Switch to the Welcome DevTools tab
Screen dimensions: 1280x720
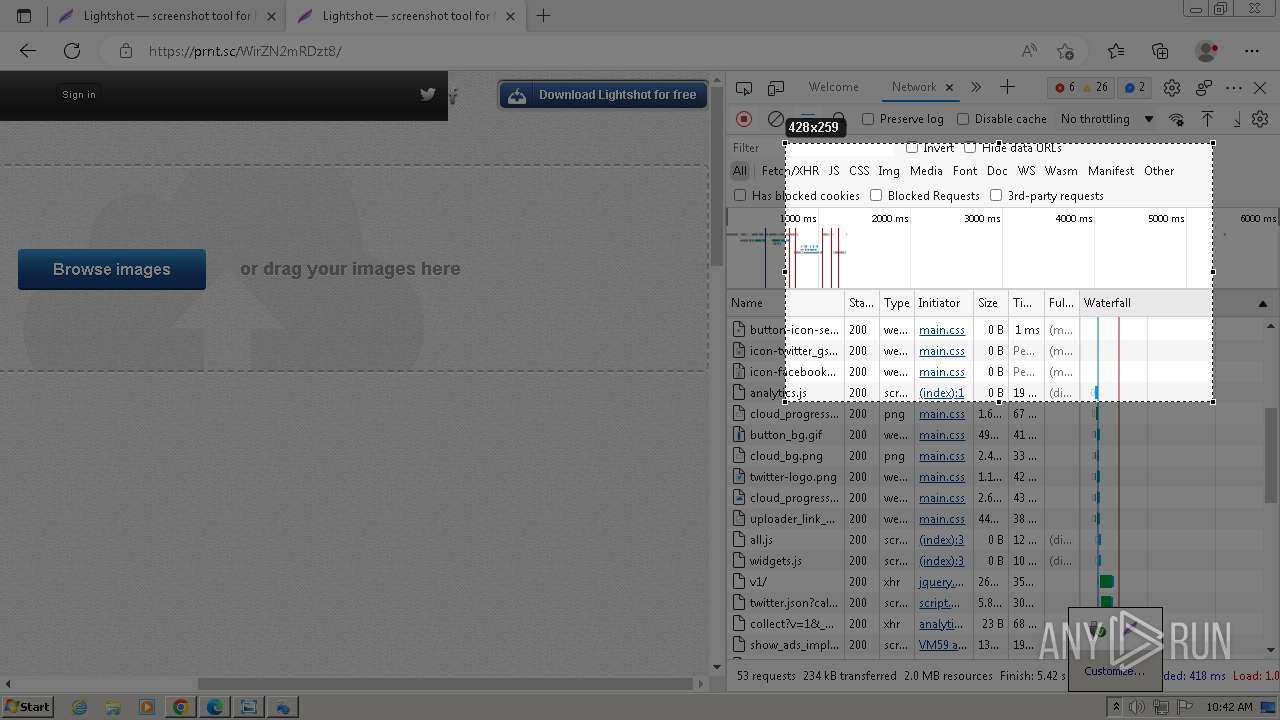[x=833, y=87]
